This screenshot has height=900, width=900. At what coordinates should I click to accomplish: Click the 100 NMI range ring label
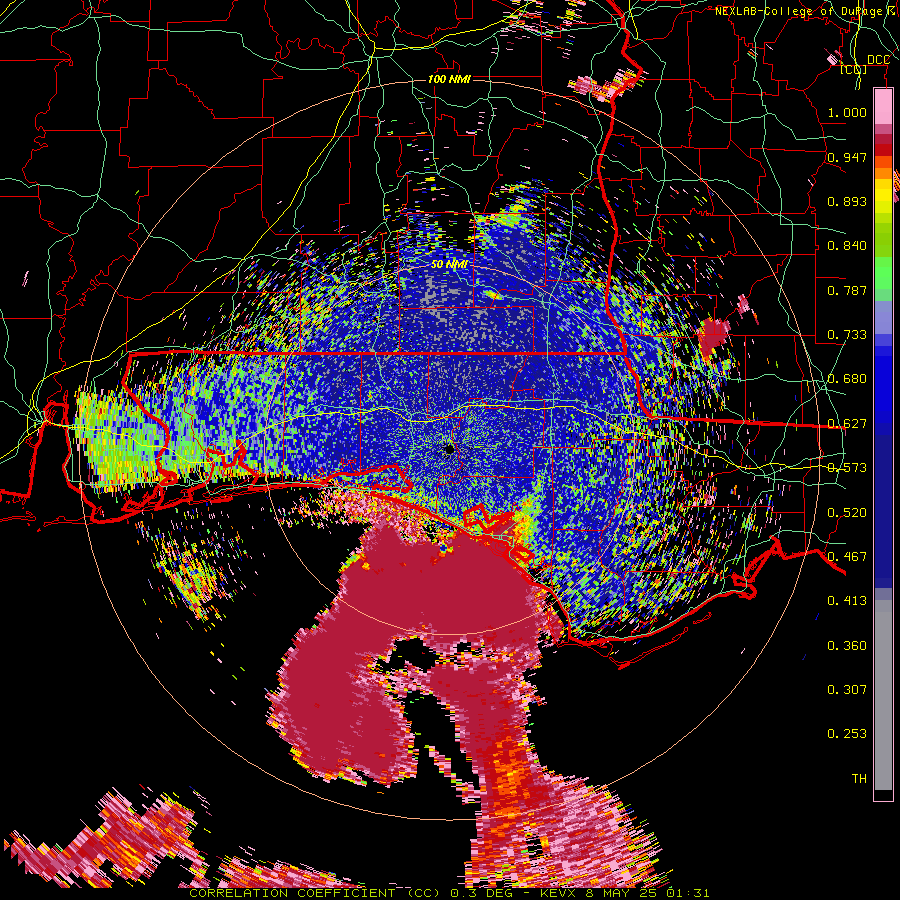coord(449,79)
